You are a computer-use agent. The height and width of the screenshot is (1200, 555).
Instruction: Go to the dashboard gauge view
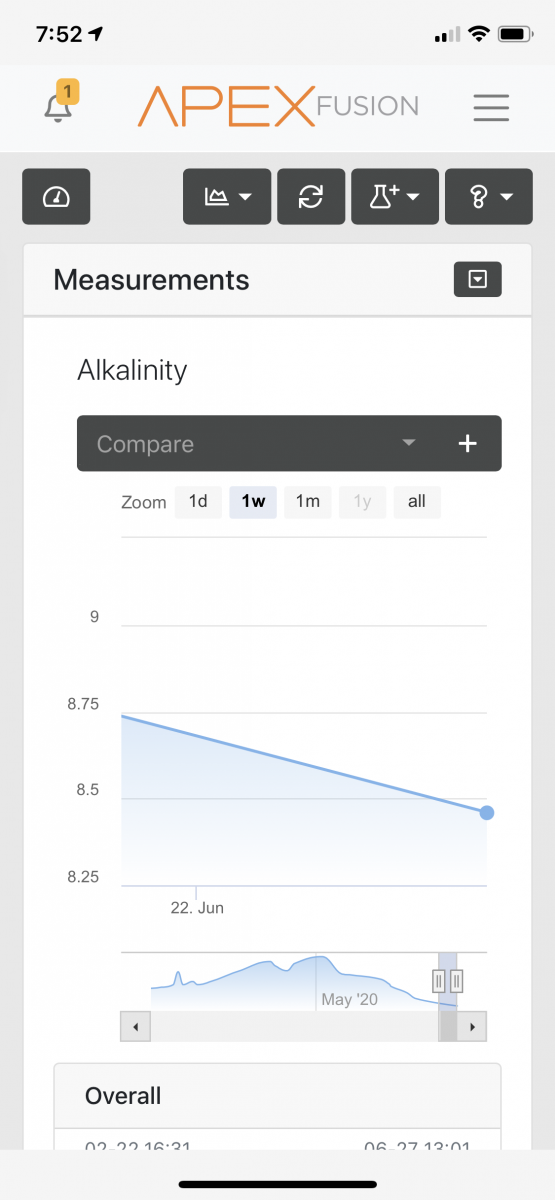tap(56, 196)
